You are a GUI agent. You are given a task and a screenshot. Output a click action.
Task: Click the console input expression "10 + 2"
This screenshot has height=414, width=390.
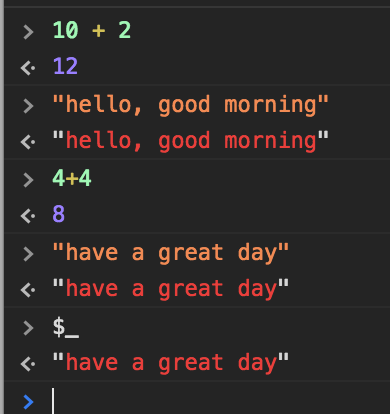(92, 30)
